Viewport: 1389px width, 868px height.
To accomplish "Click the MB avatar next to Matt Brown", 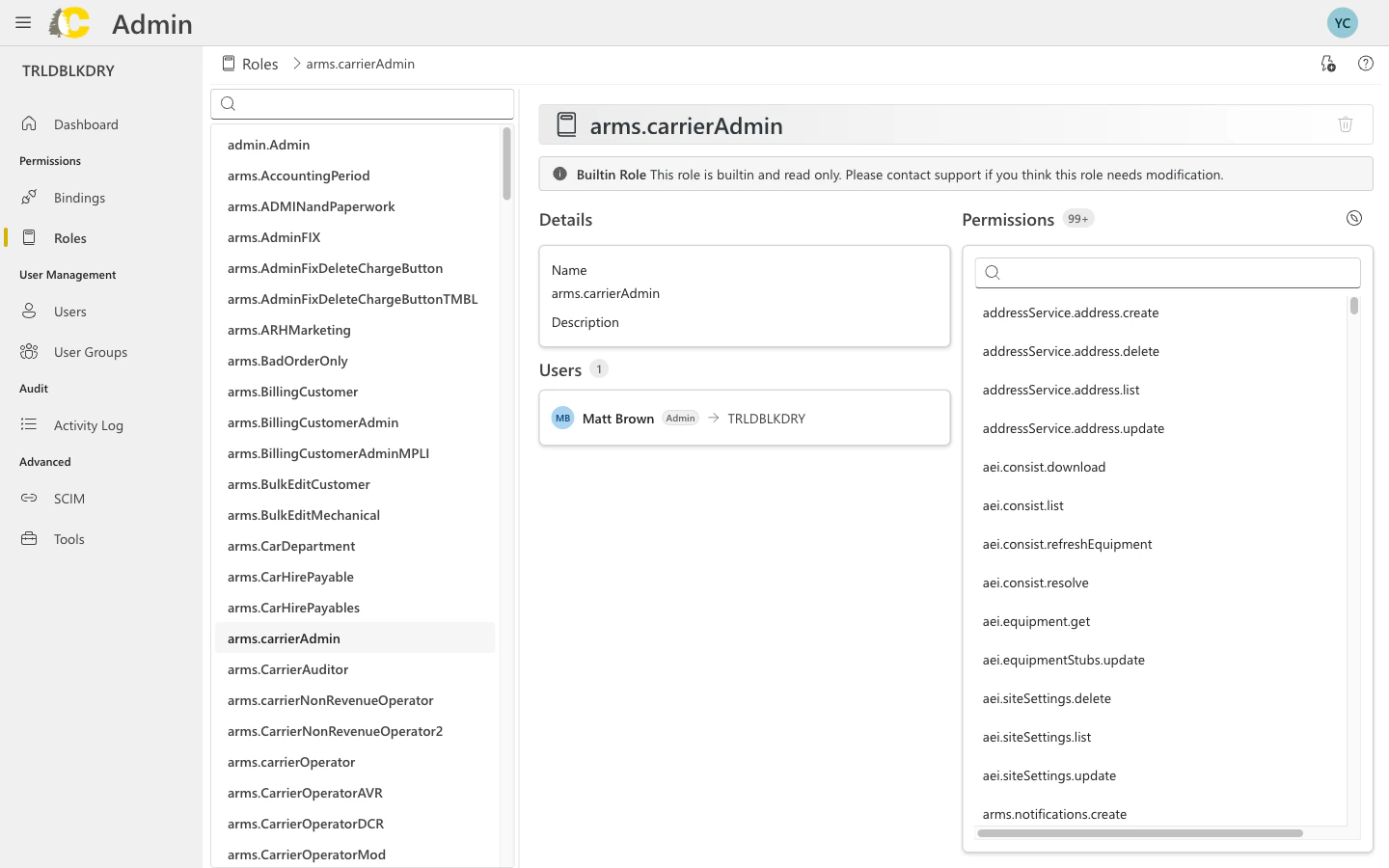I will click(x=562, y=418).
